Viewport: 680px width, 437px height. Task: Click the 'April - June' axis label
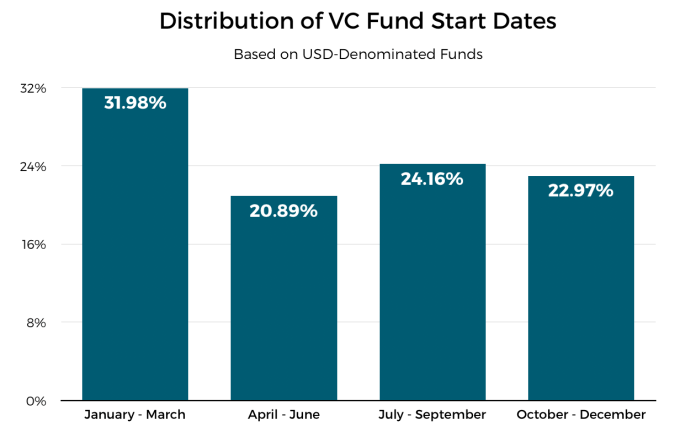coord(284,414)
